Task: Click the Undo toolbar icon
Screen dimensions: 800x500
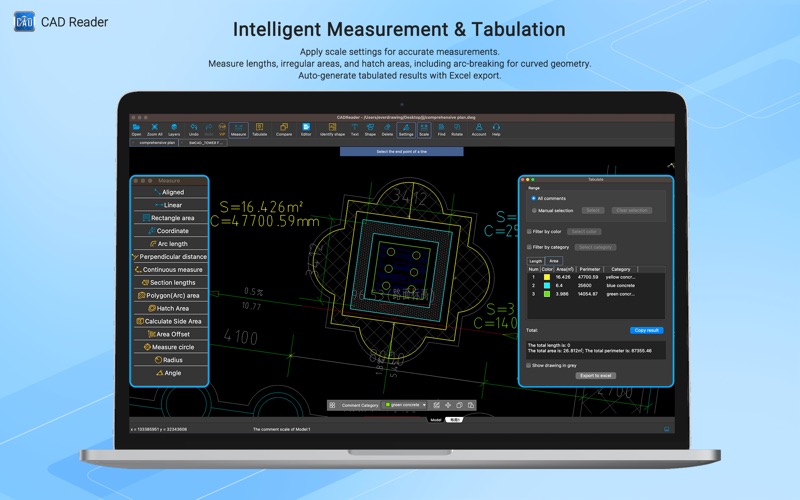Action: [x=193, y=130]
